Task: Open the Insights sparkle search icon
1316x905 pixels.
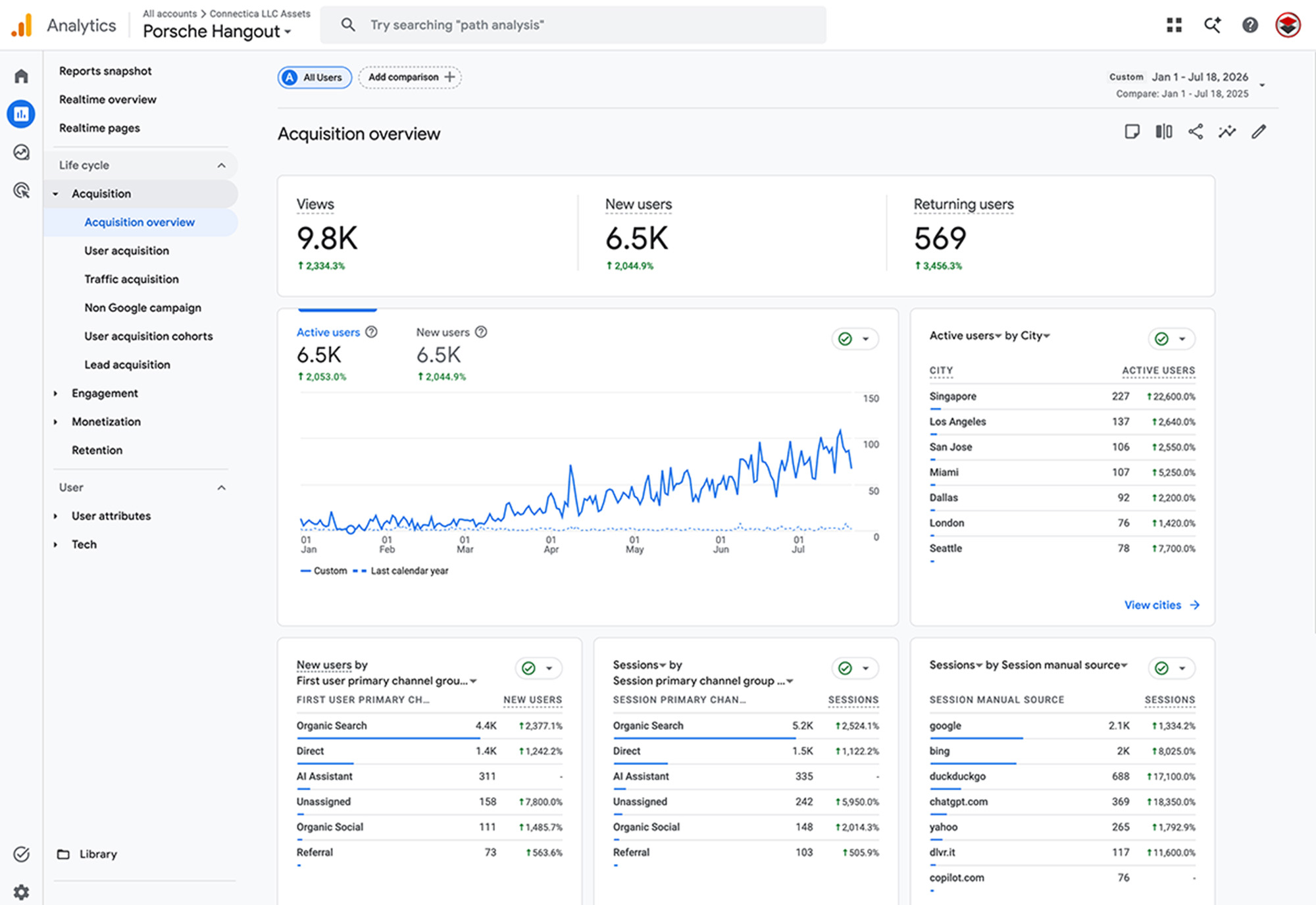Action: point(1212,25)
